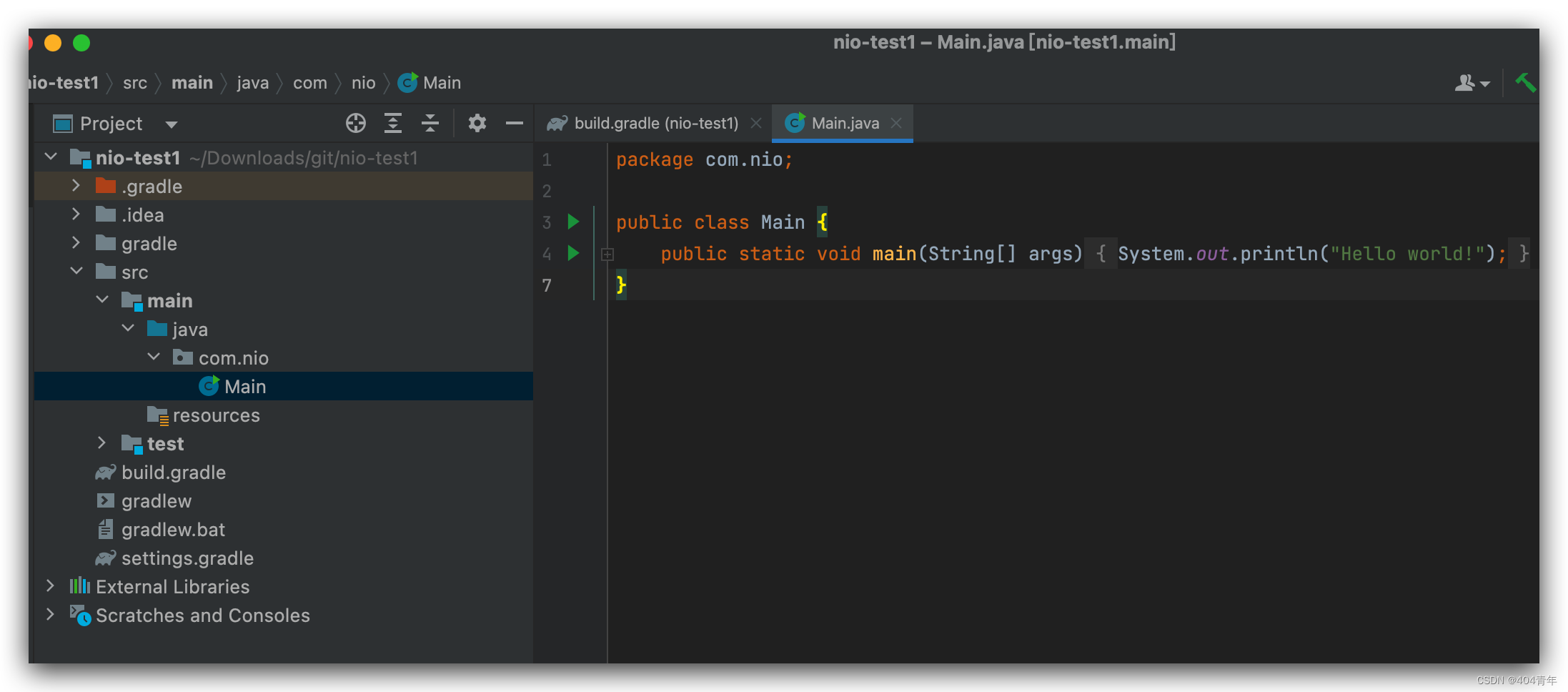Viewport: 1568px width, 692px height.
Task: Close the build.gradle tab with its x button
Action: [x=756, y=122]
